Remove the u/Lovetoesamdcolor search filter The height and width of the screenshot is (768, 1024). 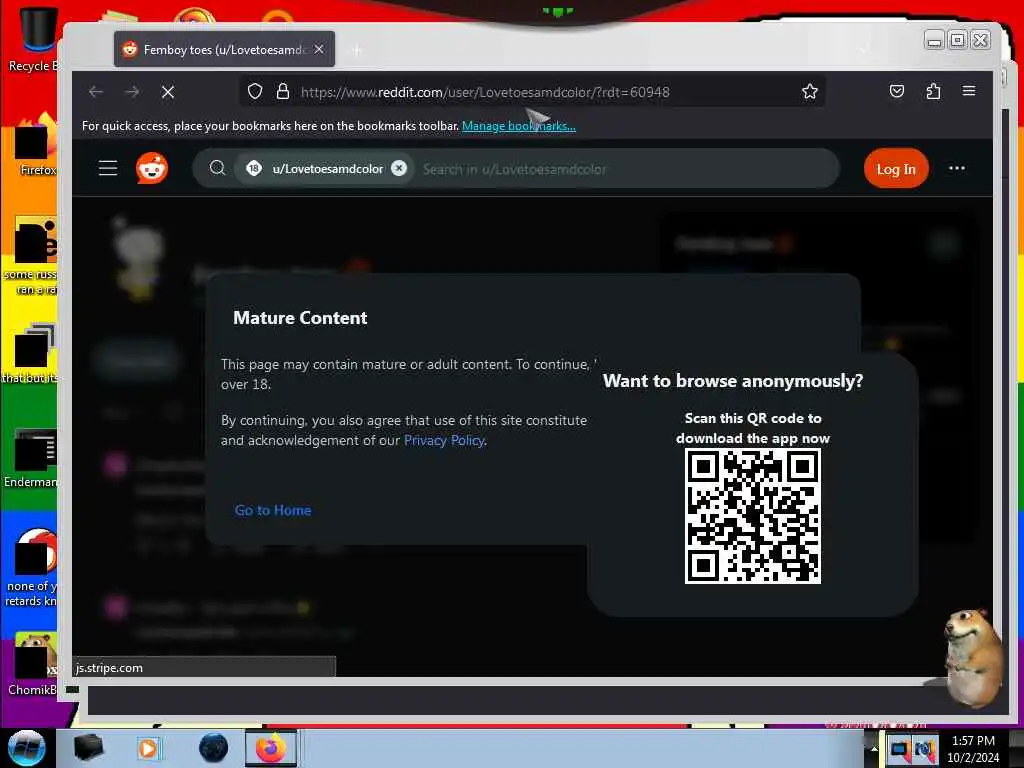coord(399,168)
